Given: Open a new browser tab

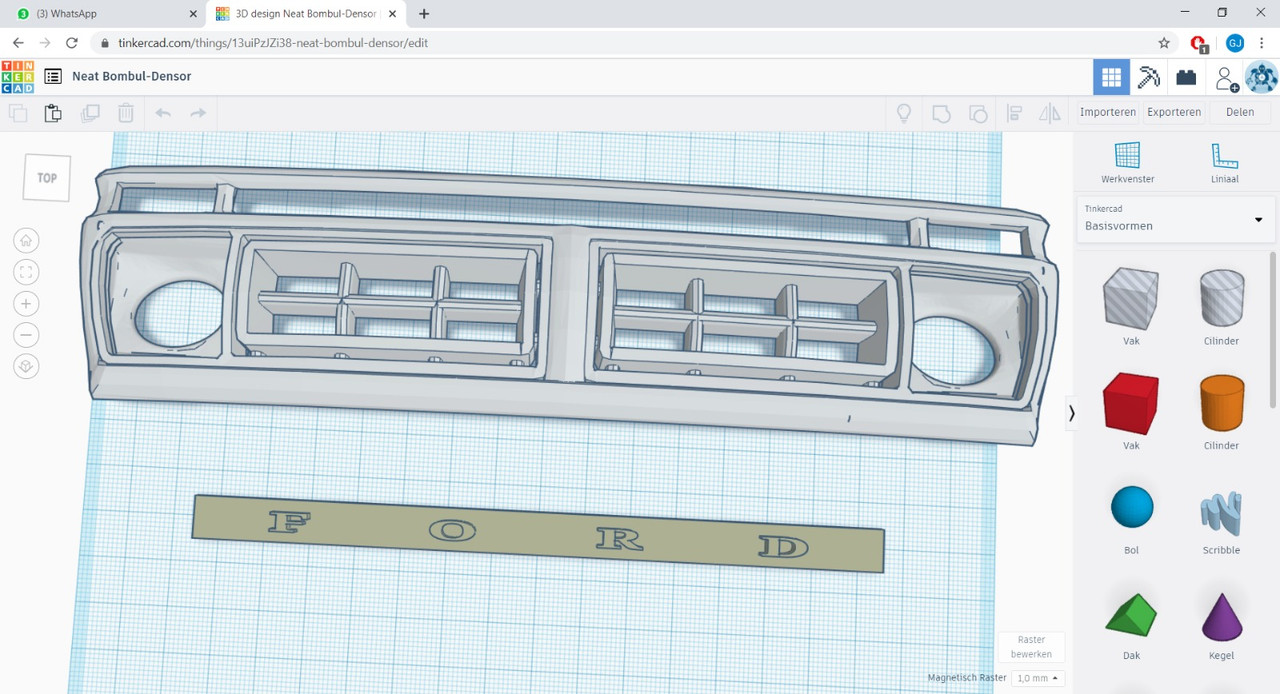Looking at the screenshot, I should point(424,14).
